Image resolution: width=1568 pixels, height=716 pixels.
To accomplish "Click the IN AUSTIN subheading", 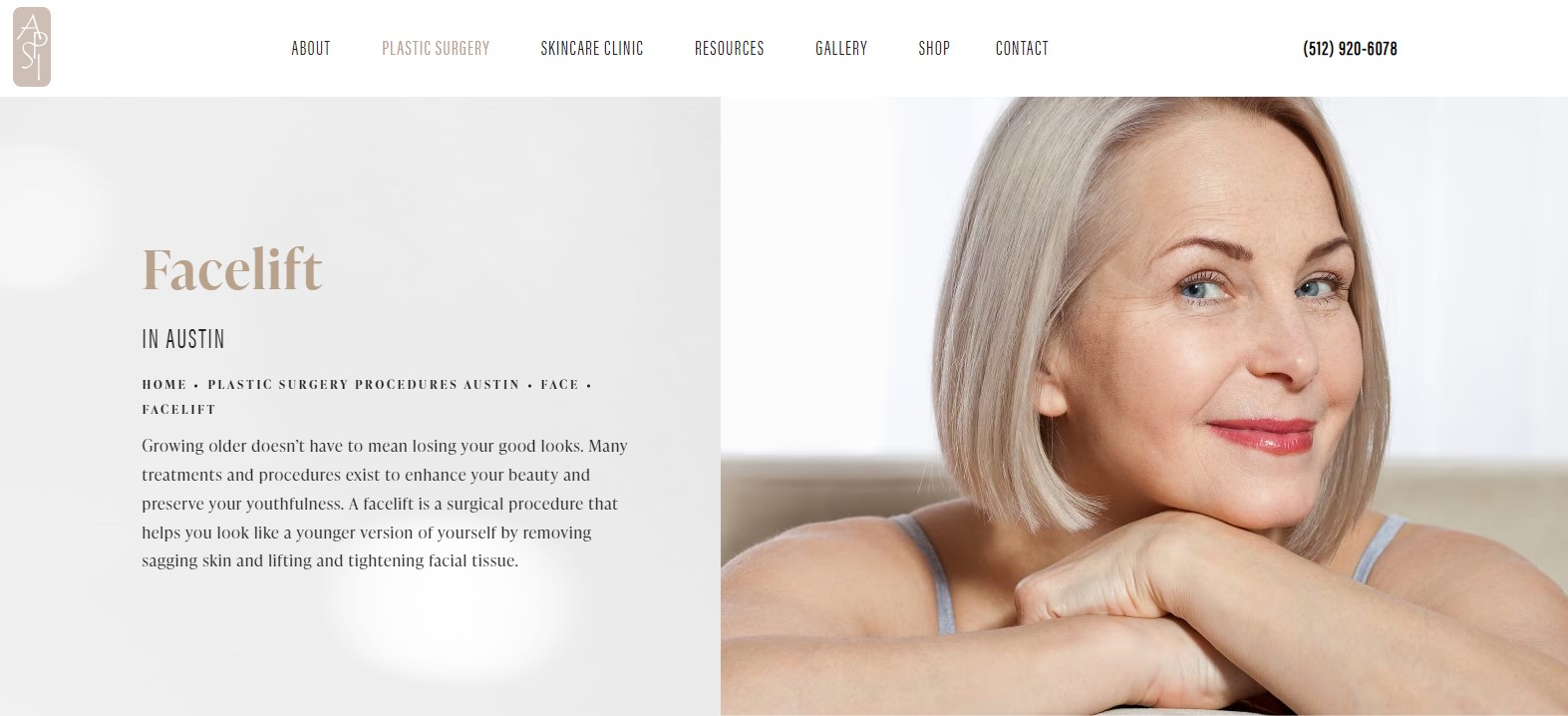I will tap(183, 339).
